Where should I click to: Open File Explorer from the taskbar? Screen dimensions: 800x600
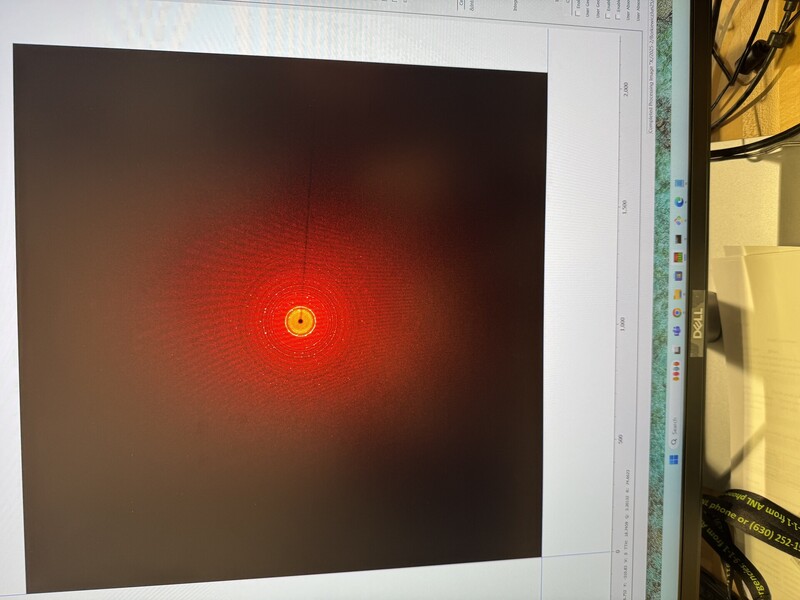pos(678,293)
